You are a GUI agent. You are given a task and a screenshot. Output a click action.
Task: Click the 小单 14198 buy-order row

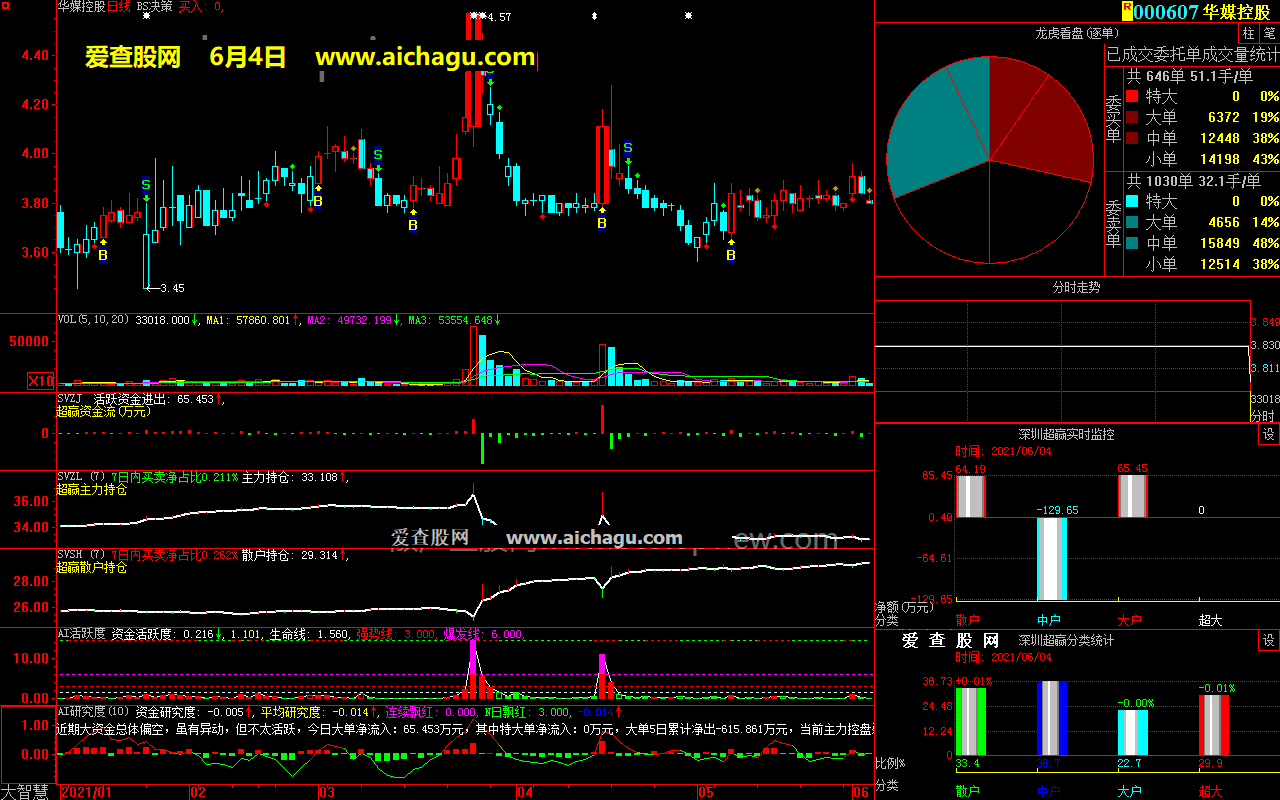[x=1202, y=159]
